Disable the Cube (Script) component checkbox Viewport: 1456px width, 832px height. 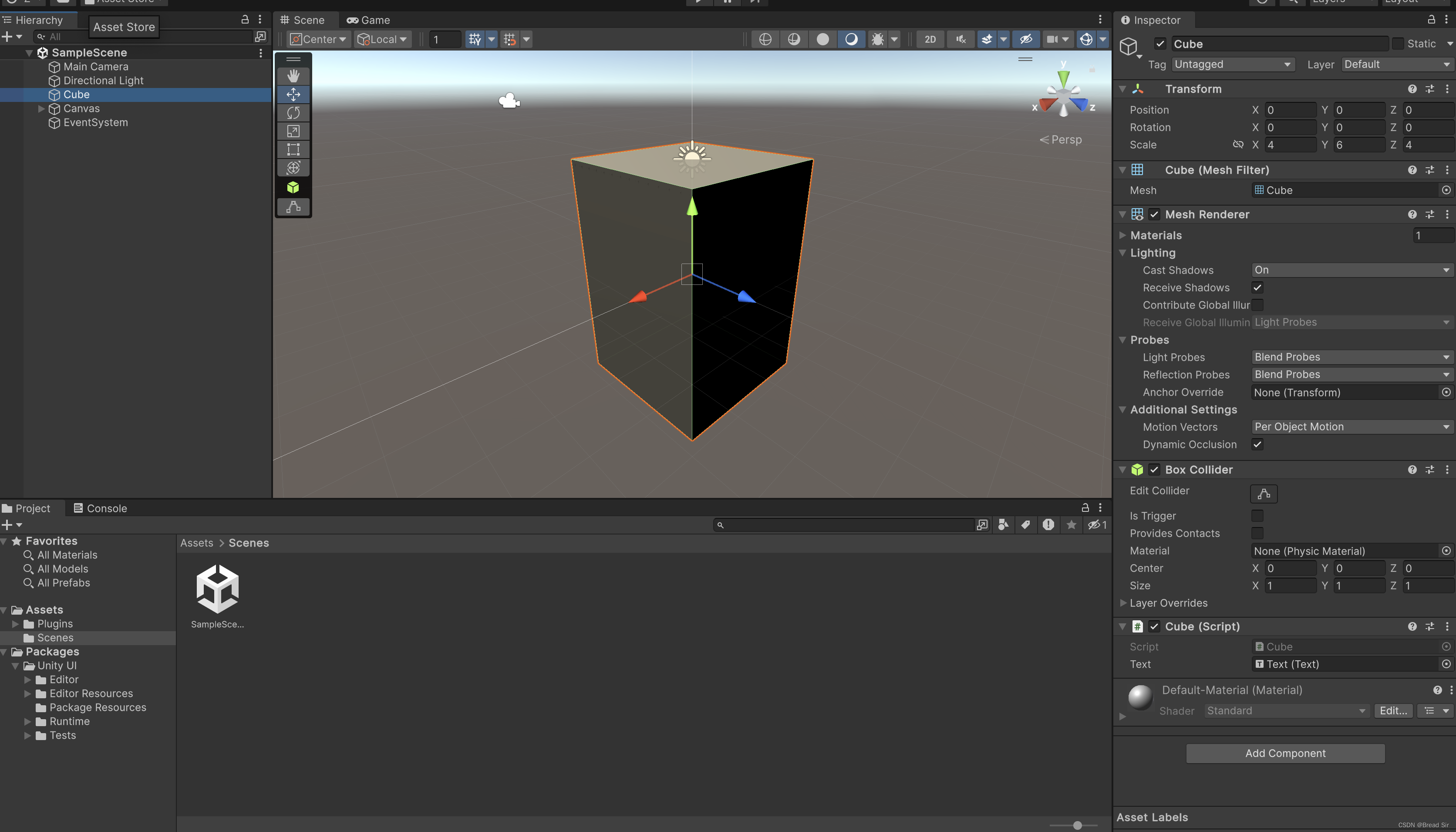pos(1154,626)
